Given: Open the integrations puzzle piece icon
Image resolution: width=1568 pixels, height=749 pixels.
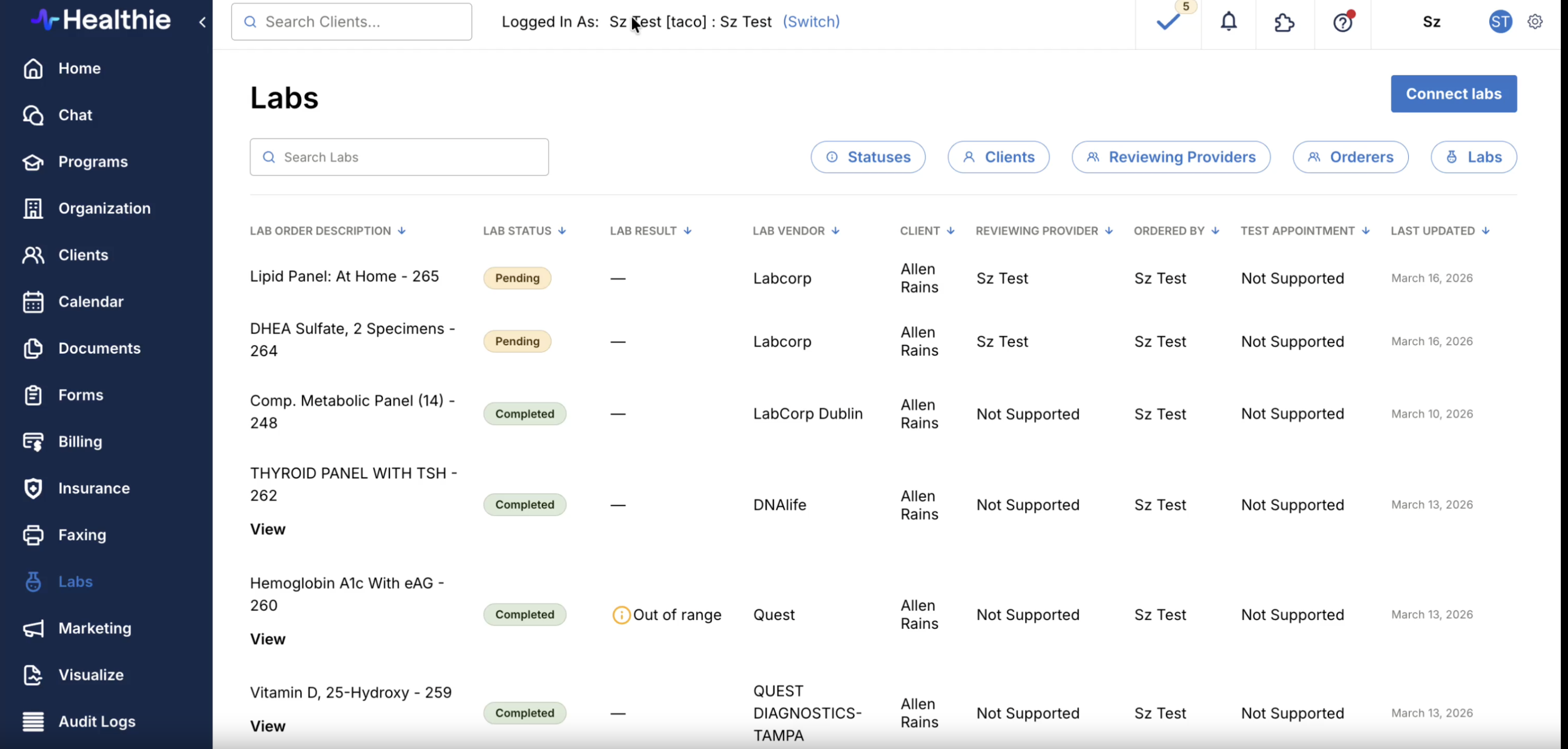Looking at the screenshot, I should pos(1284,23).
